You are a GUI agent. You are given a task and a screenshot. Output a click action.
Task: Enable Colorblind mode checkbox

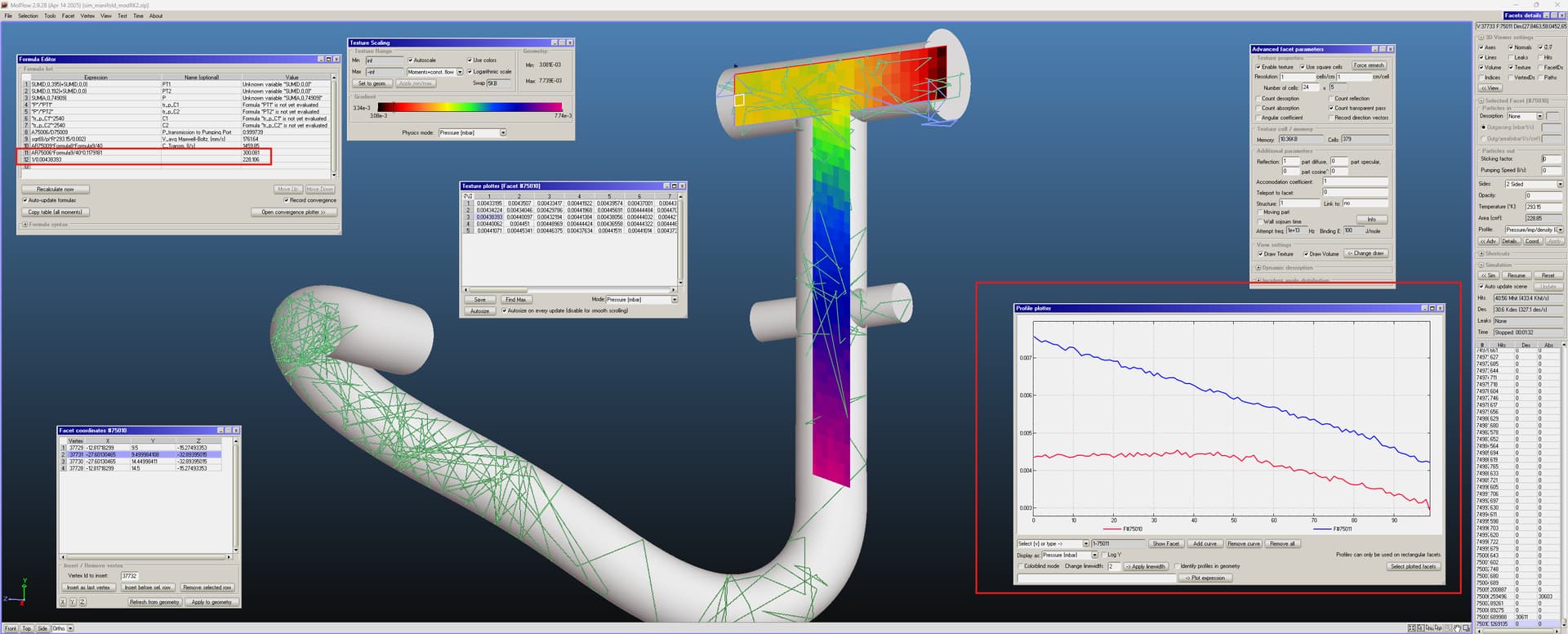point(1021,566)
